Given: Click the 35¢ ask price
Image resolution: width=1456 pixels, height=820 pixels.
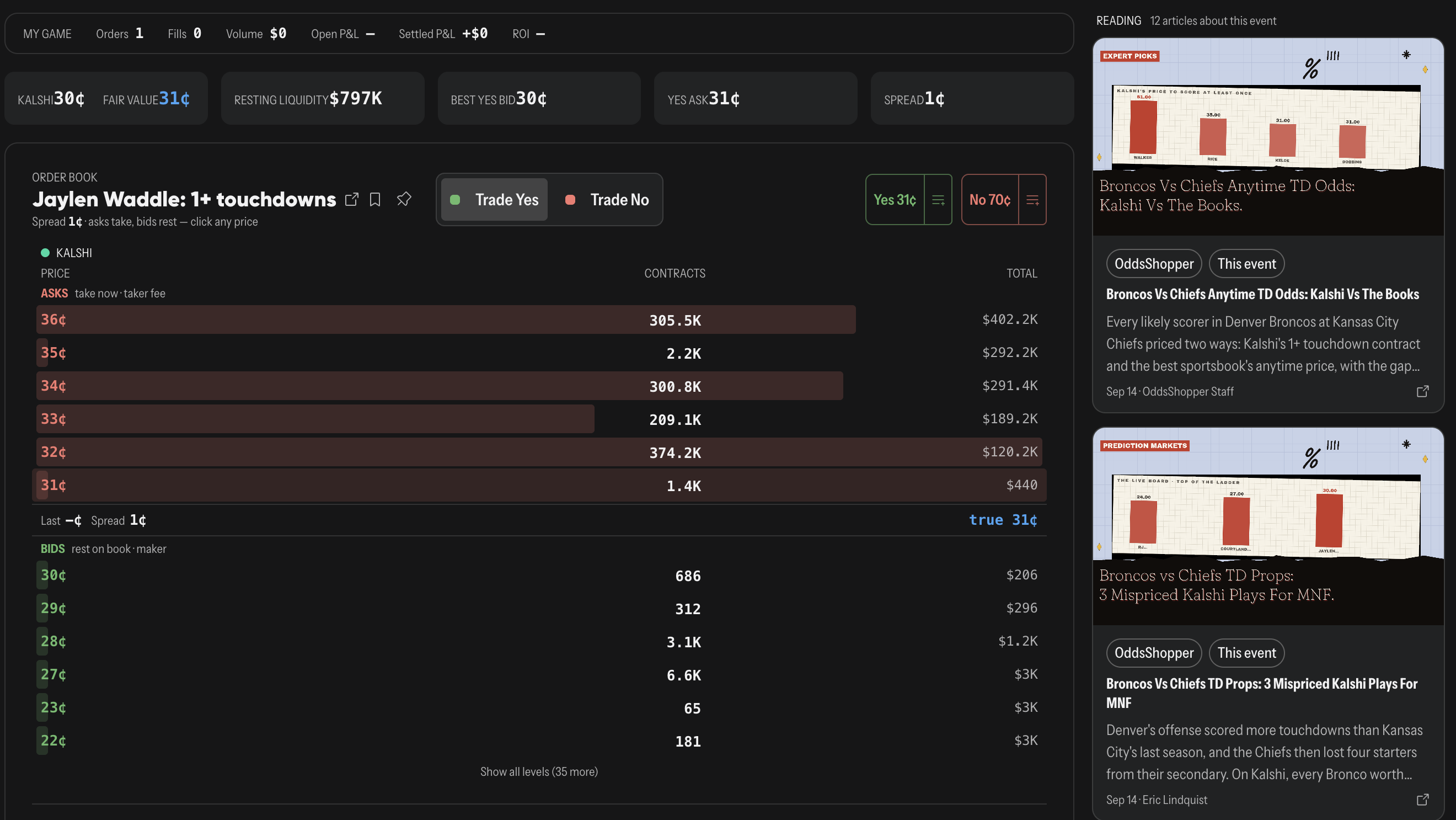Looking at the screenshot, I should pos(53,353).
